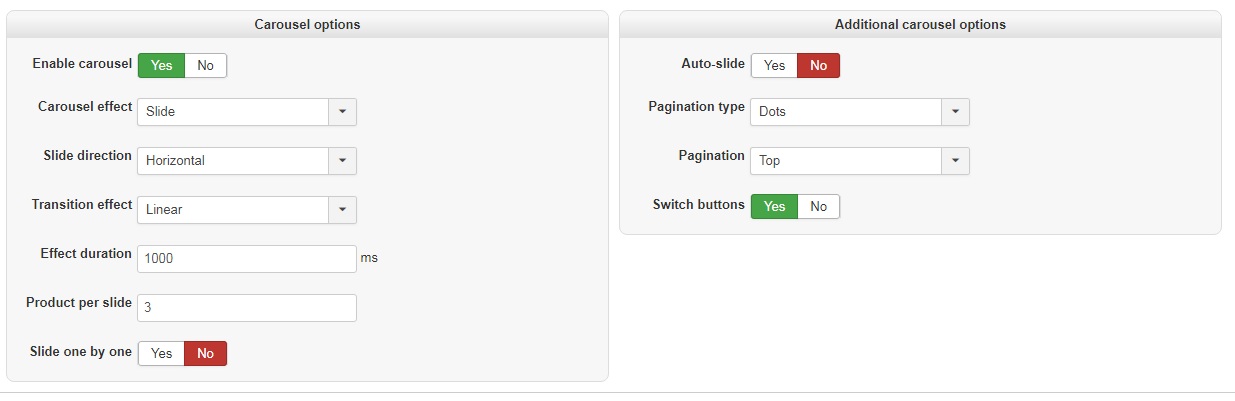The width and height of the screenshot is (1235, 401).
Task: Click the Transition effect dropdown arrow
Action: 342,210
